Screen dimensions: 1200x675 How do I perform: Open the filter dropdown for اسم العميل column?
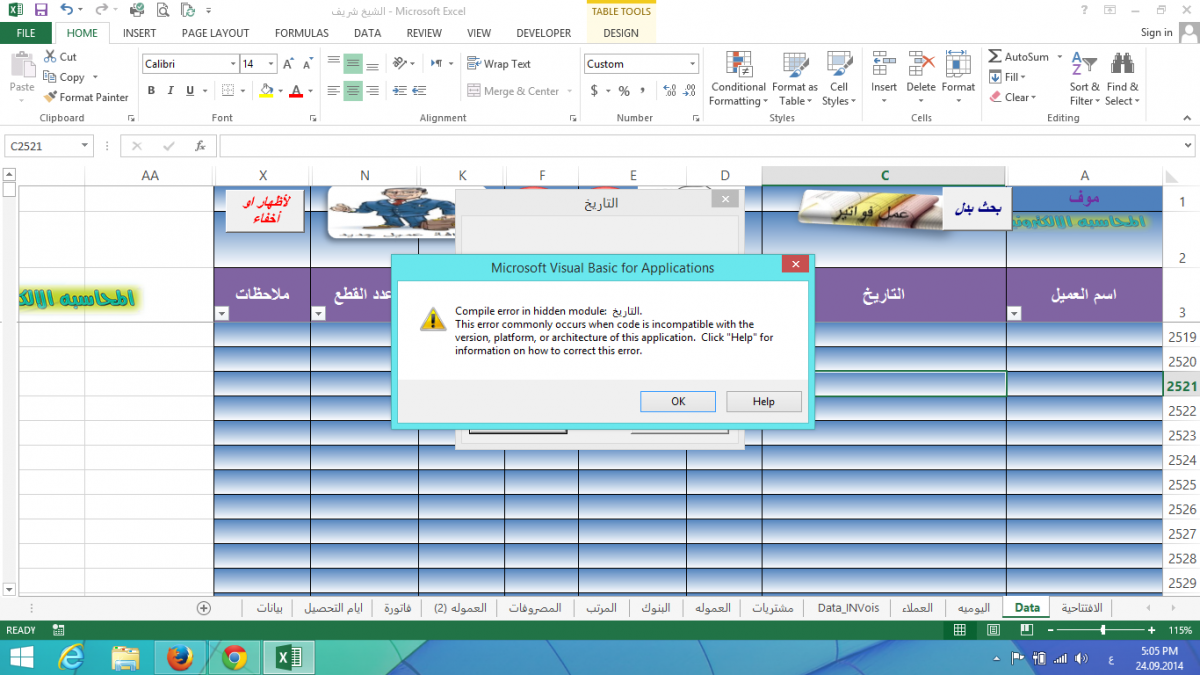pos(1014,313)
